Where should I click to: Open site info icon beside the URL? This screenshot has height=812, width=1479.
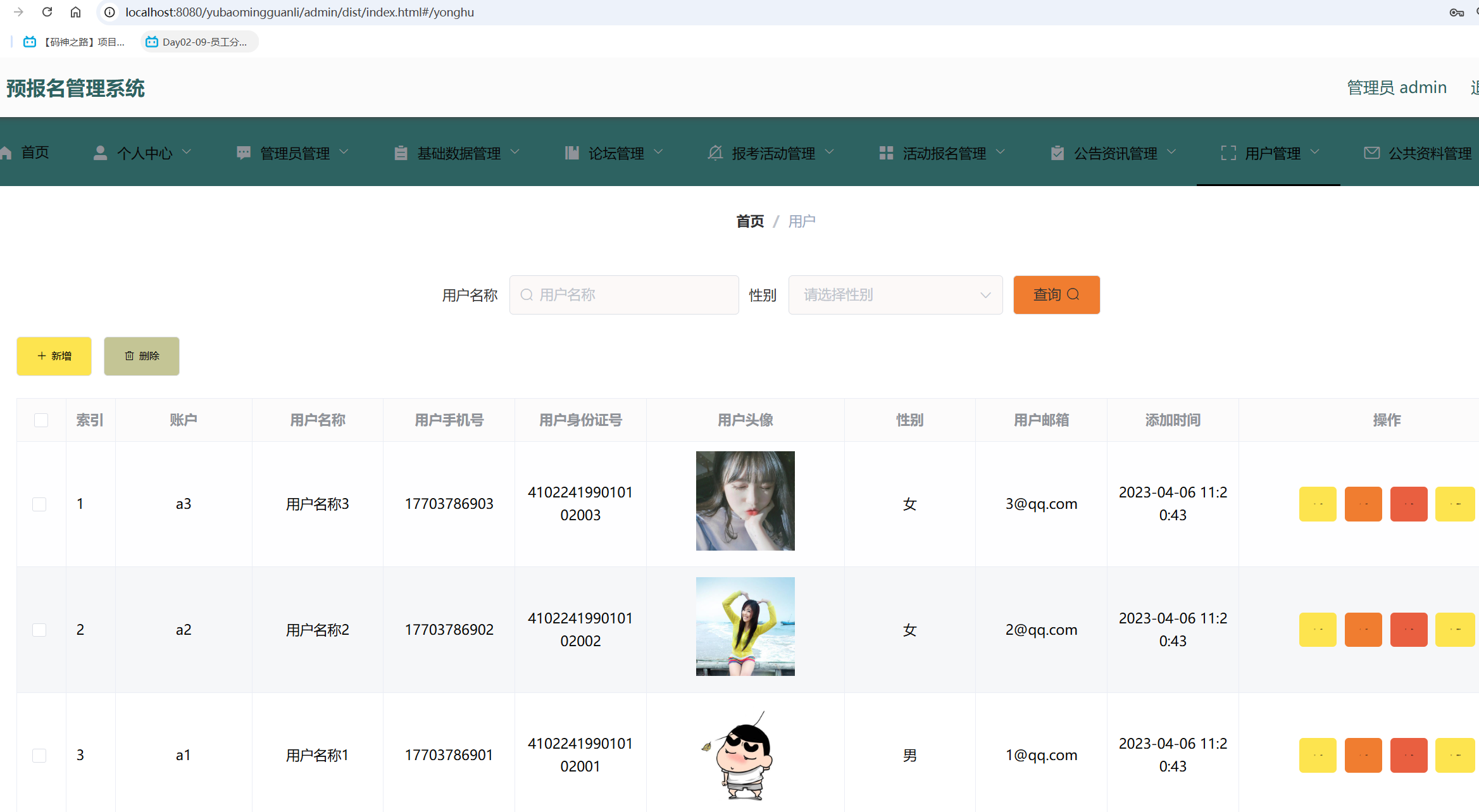(109, 12)
